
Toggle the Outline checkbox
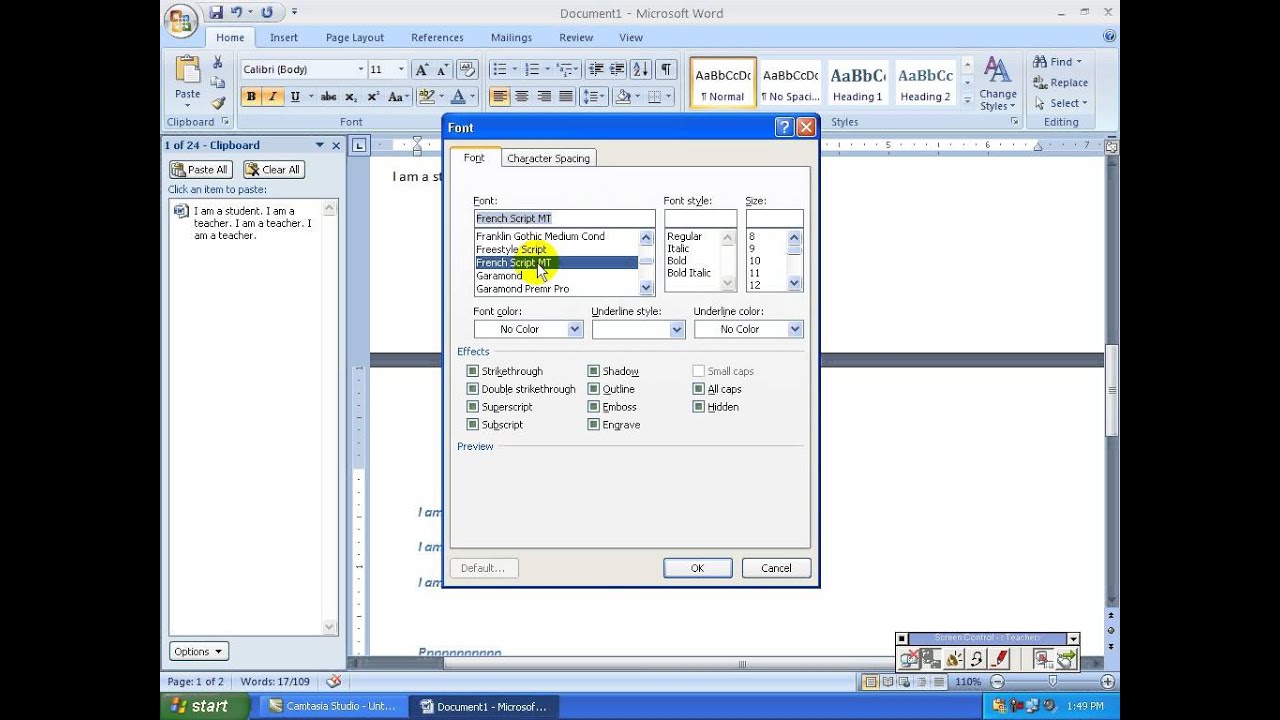[x=594, y=389]
